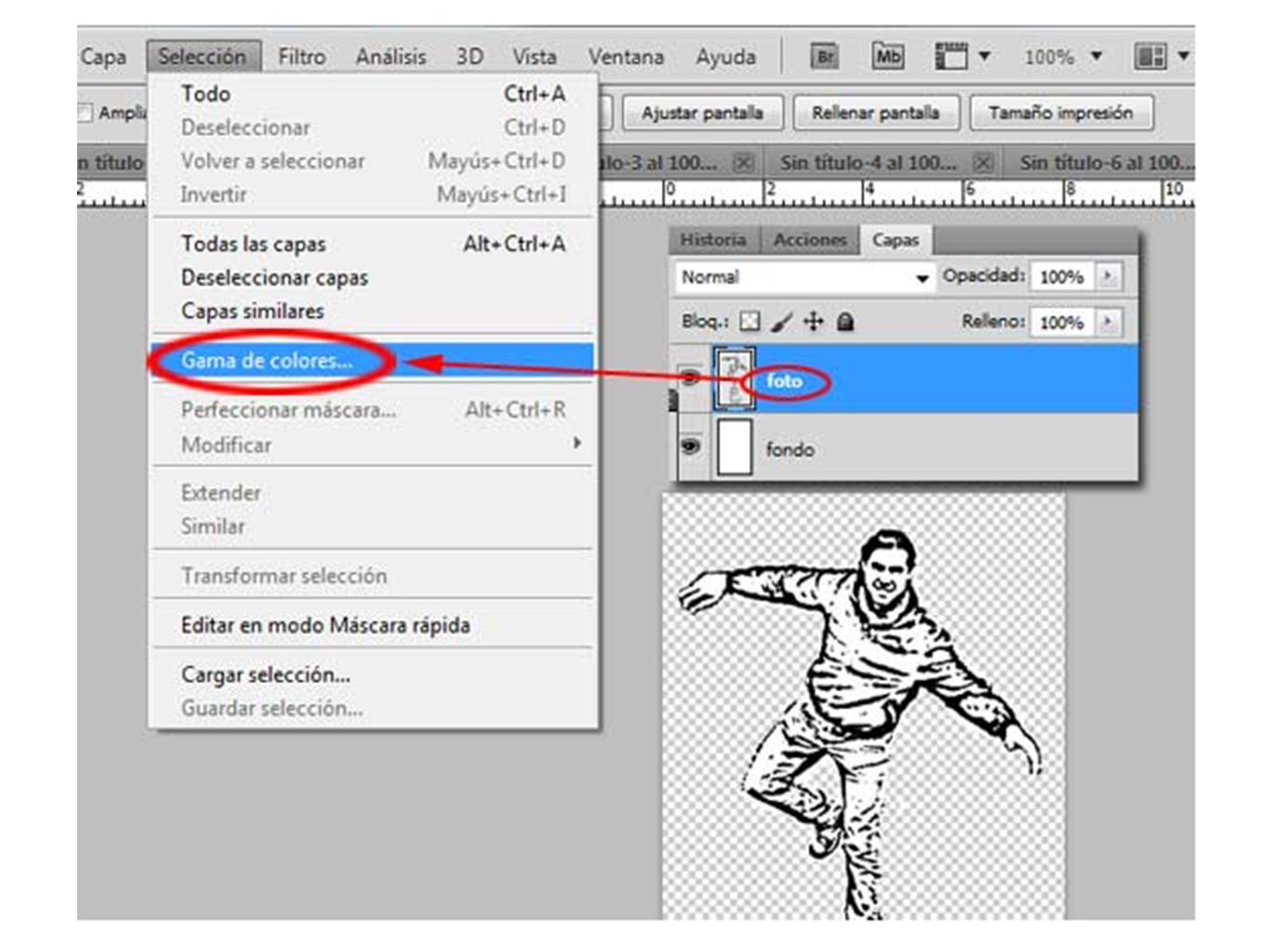This screenshot has width=1269, height=952.
Task: Launch Bridge with the Br icon
Action: pyautogui.click(x=825, y=57)
